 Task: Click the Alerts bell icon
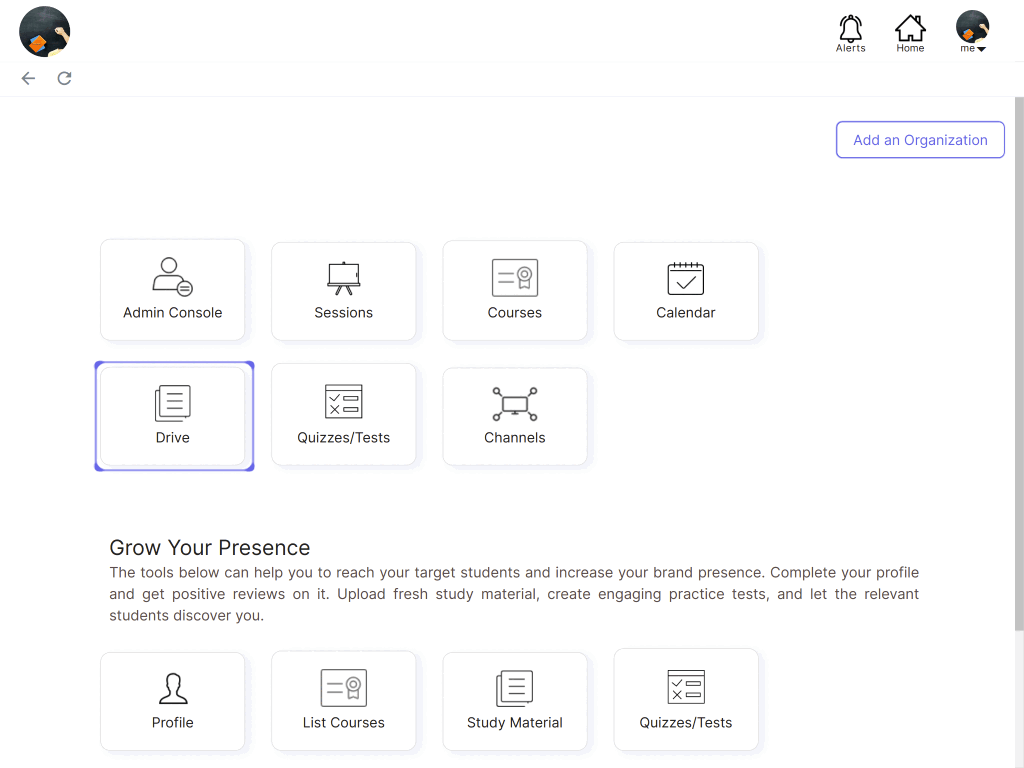click(850, 33)
